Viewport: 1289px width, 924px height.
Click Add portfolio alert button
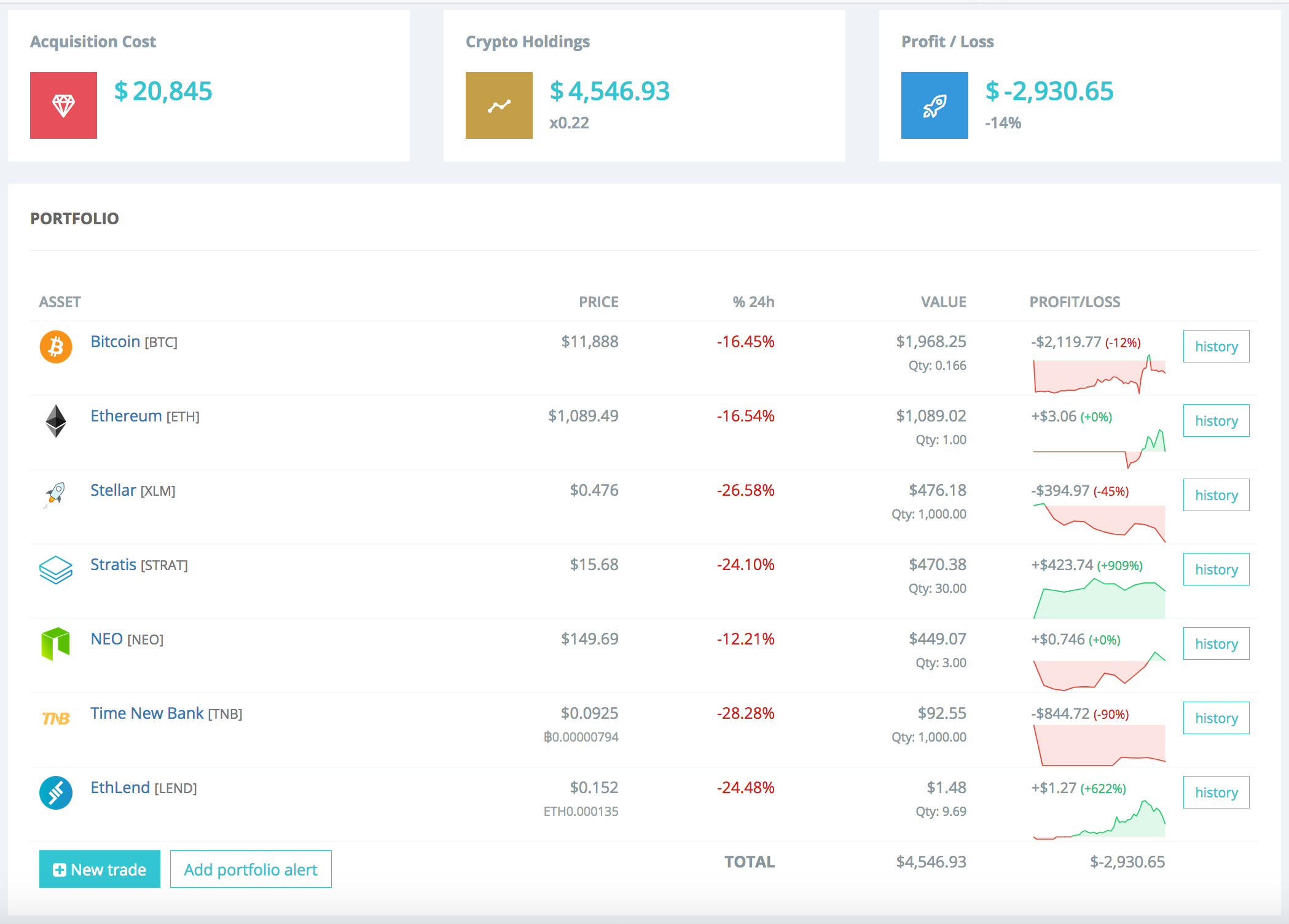(251, 869)
